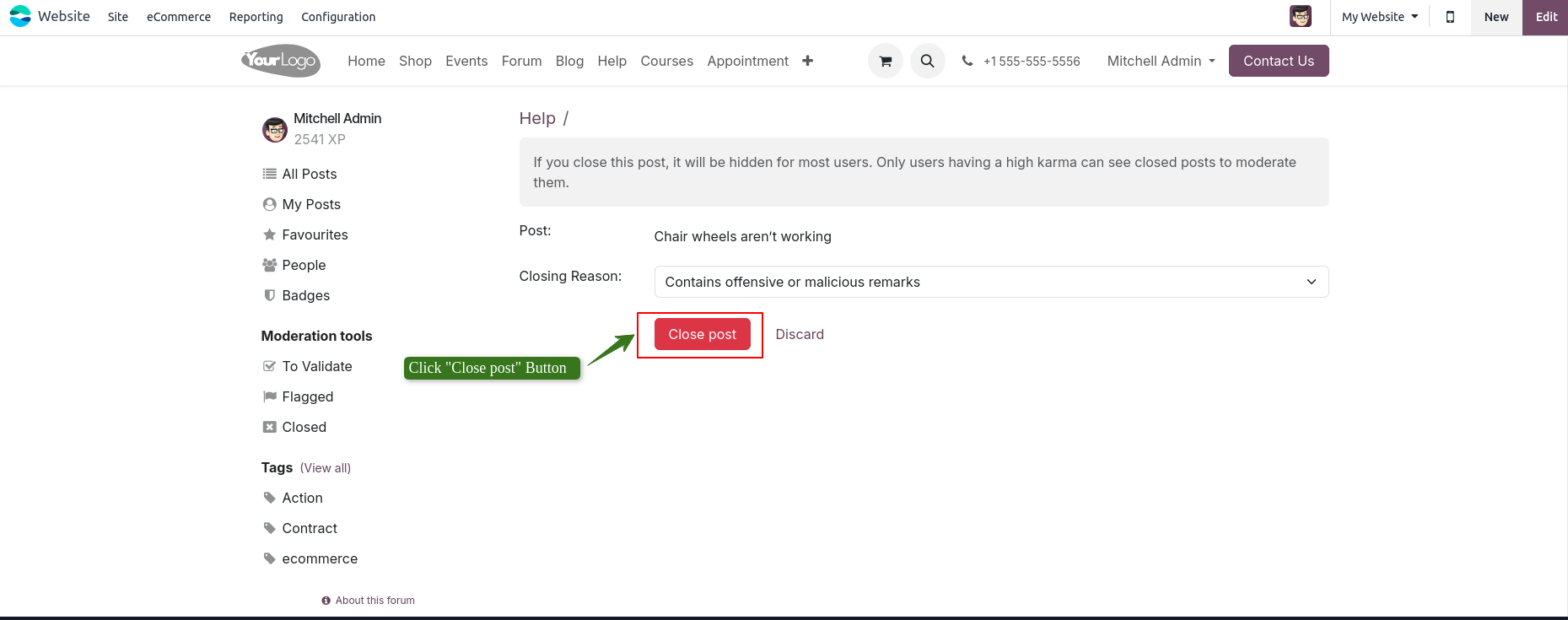Click the YourLogo site logo
The image size is (1568, 620).
tap(281, 61)
